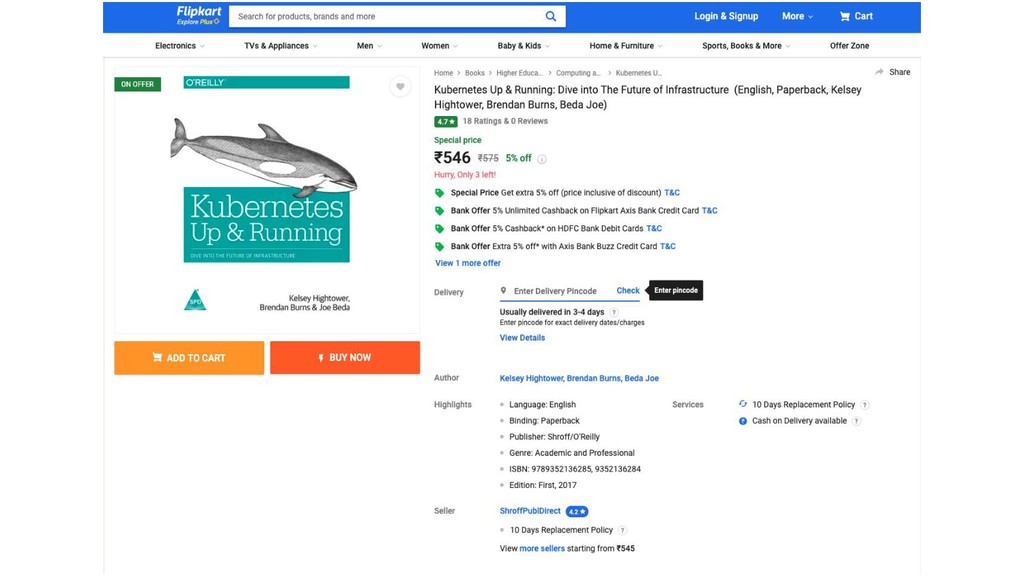
Task: Add book to wishlist with heart icon
Action: (x=400, y=86)
